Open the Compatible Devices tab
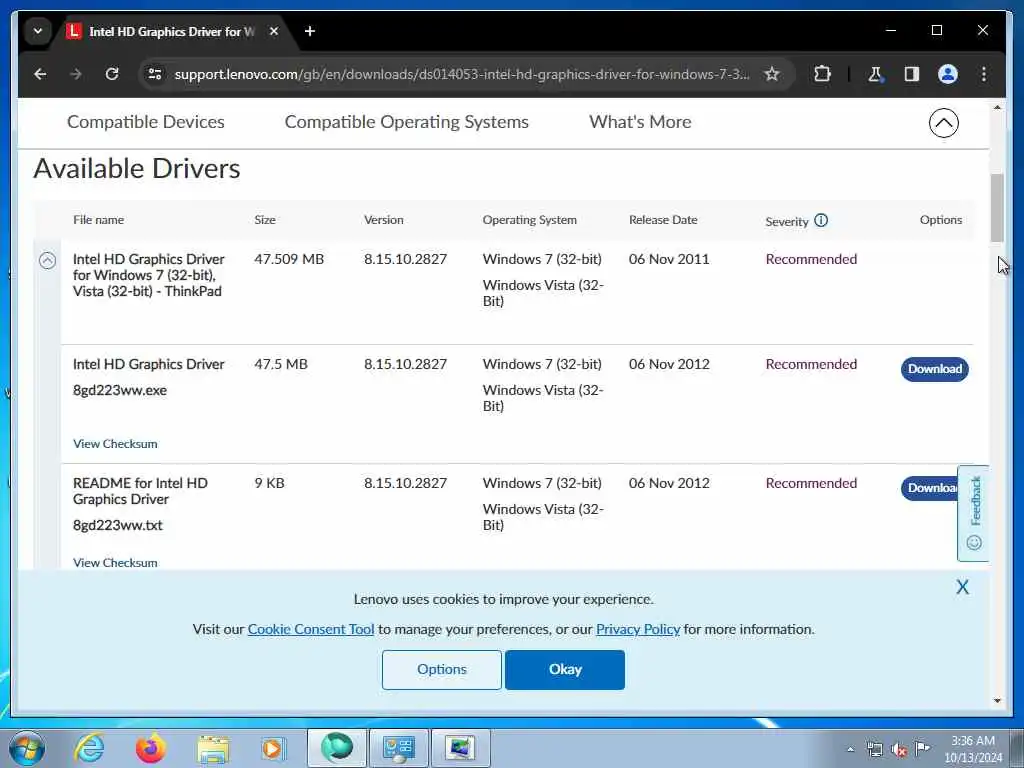The width and height of the screenshot is (1024, 768). coord(146,122)
